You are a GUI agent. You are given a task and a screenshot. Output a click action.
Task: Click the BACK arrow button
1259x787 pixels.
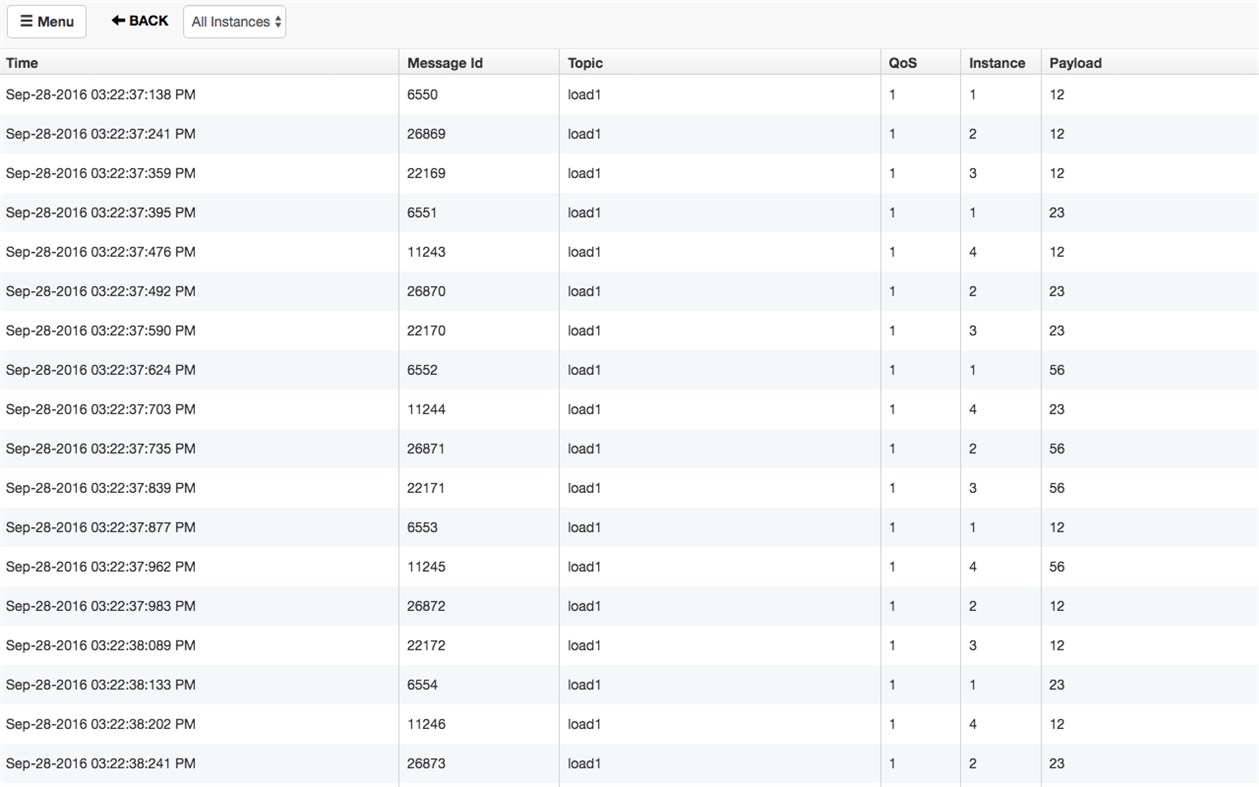tap(140, 20)
